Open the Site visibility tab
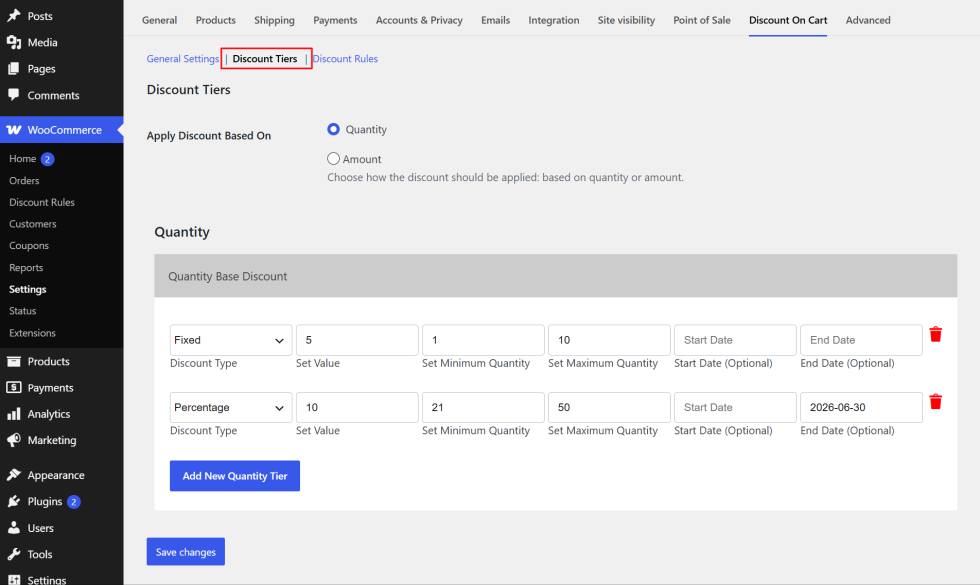Viewport: 980px width, 585px height. (x=626, y=20)
